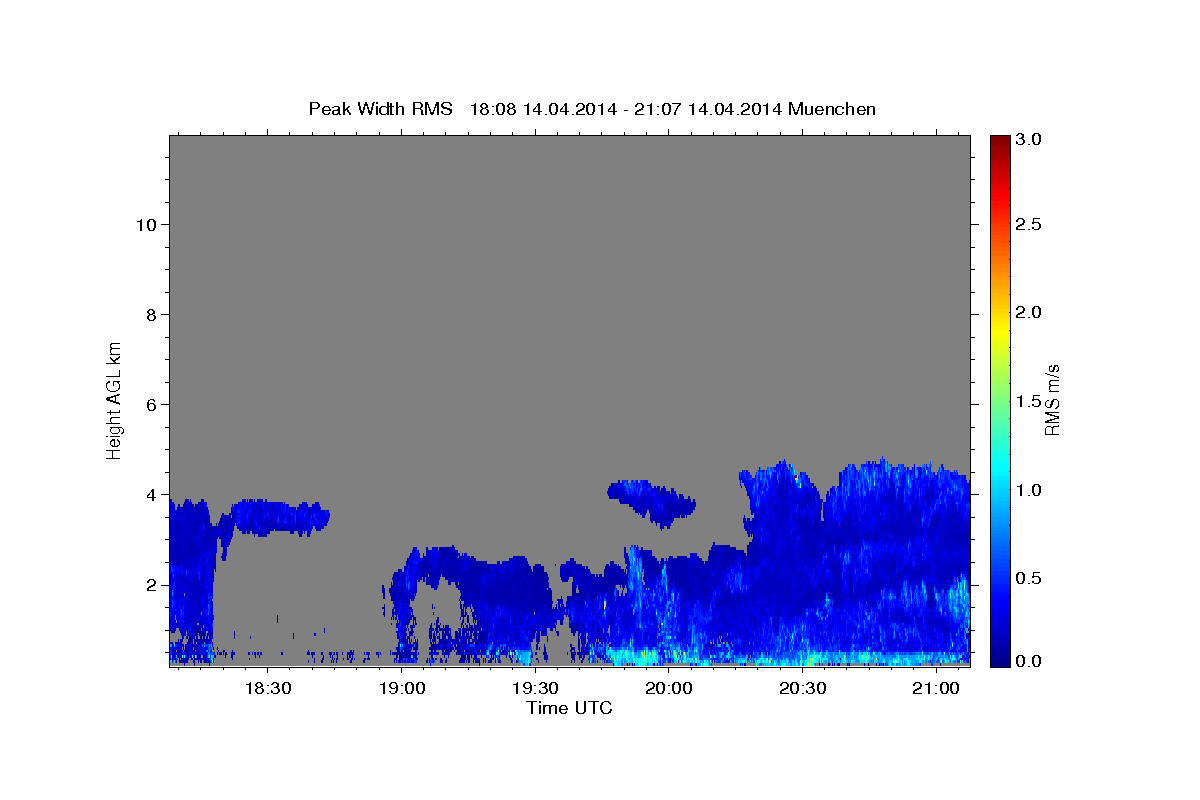Click the 'Muenchen' station name in title

[x=832, y=109]
